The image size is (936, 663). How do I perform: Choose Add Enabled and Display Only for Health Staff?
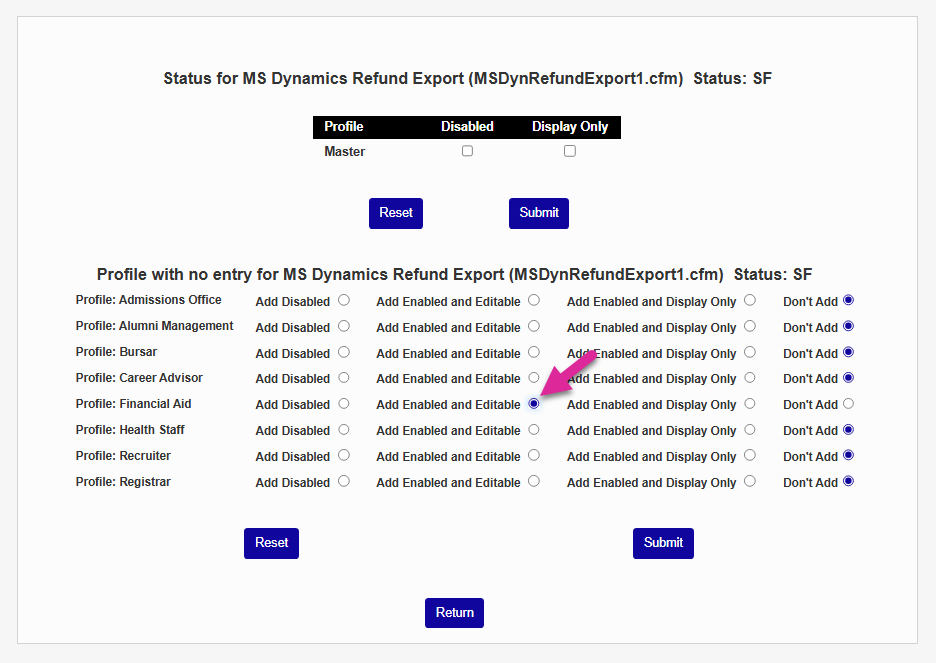pyautogui.click(x=750, y=430)
